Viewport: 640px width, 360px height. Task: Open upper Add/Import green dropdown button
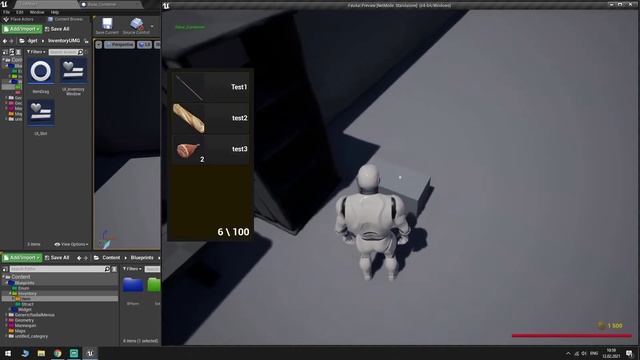coord(22,29)
